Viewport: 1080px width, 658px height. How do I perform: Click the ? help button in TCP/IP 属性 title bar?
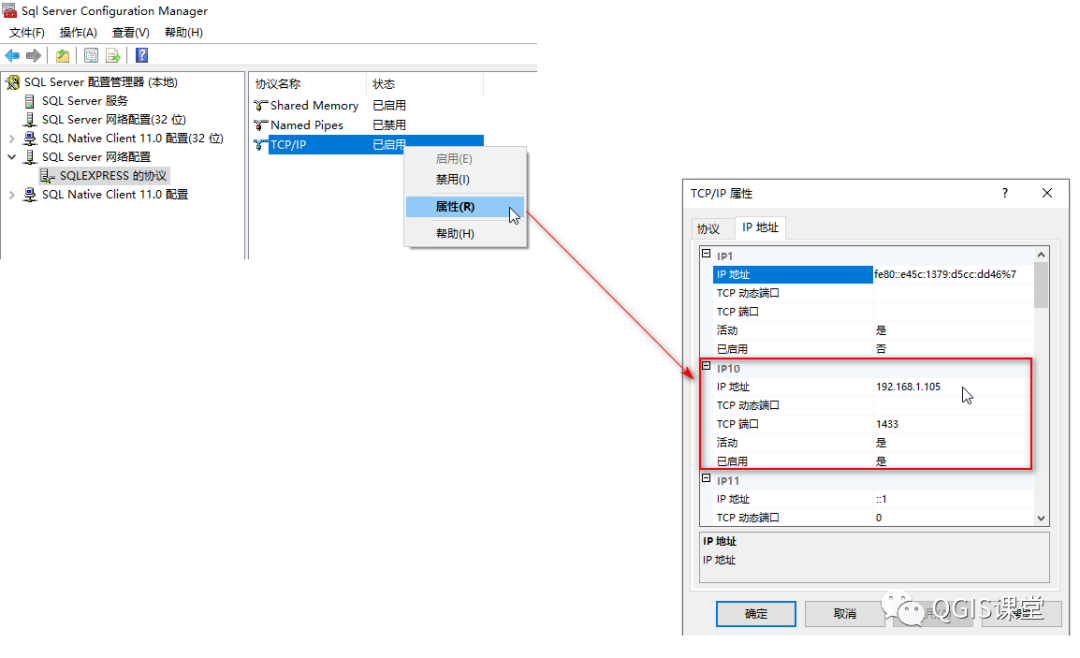(1004, 194)
